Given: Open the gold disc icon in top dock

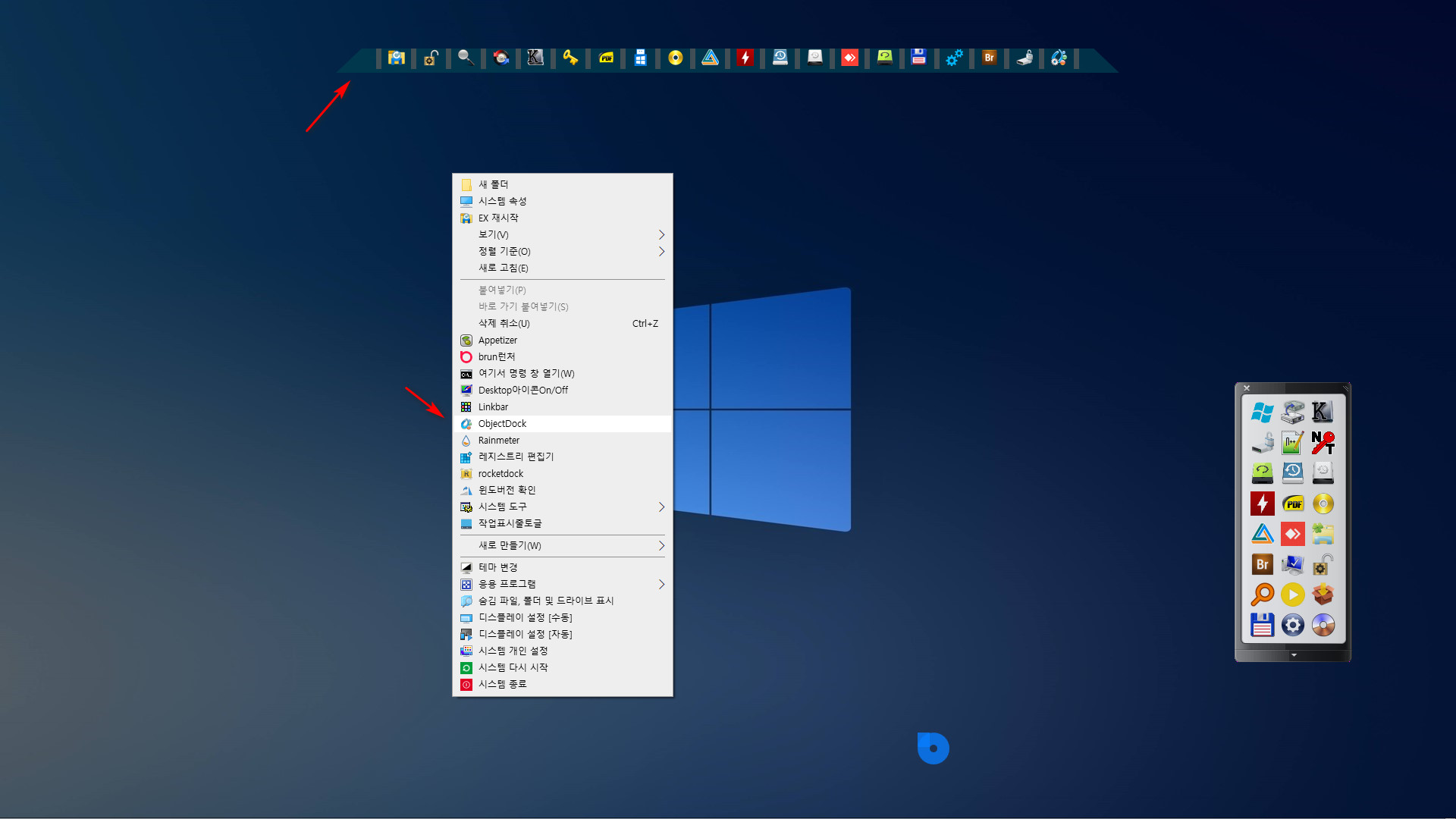Looking at the screenshot, I should click(x=676, y=58).
